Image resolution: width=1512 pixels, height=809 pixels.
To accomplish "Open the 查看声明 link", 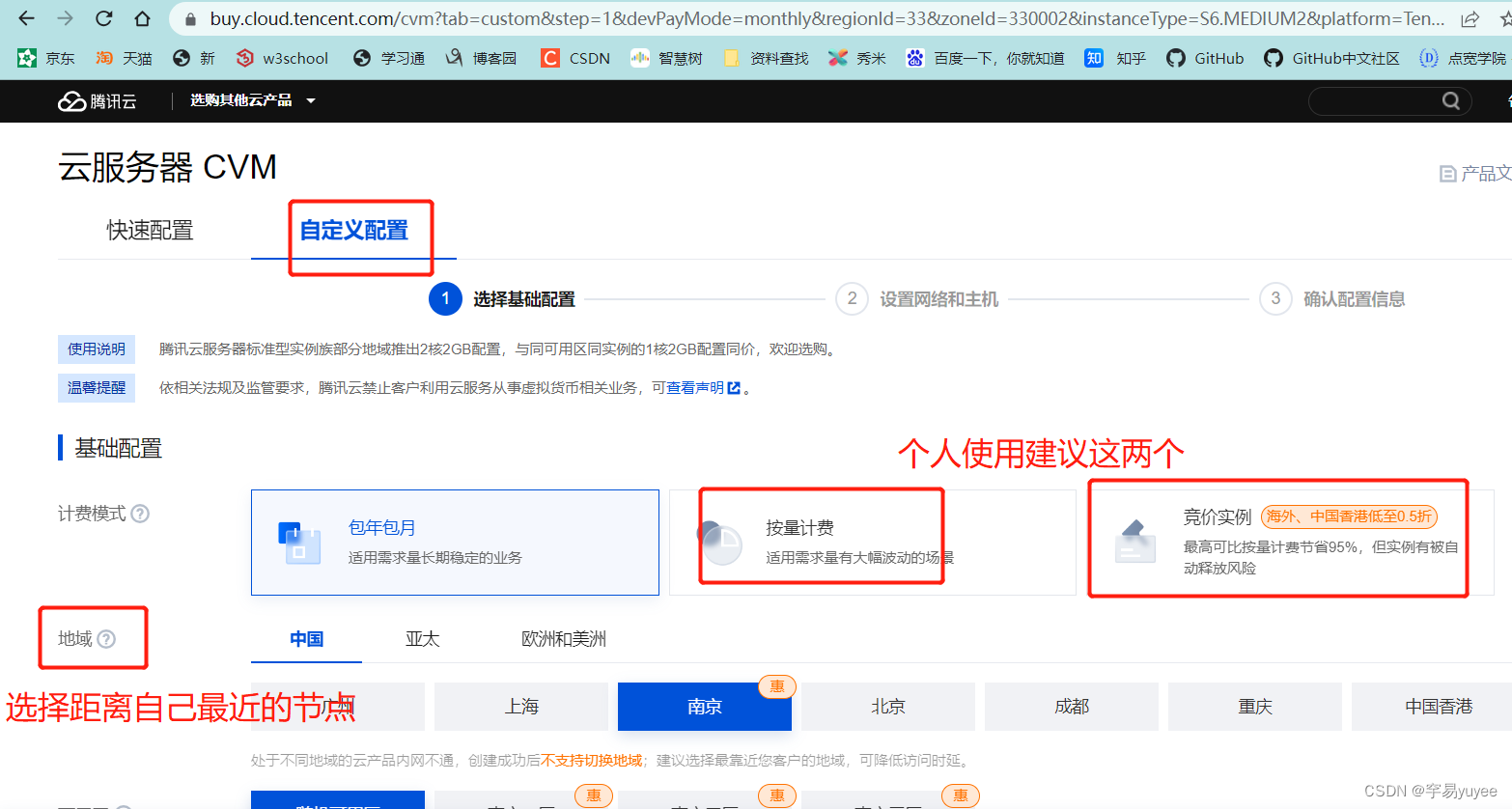I will point(695,388).
